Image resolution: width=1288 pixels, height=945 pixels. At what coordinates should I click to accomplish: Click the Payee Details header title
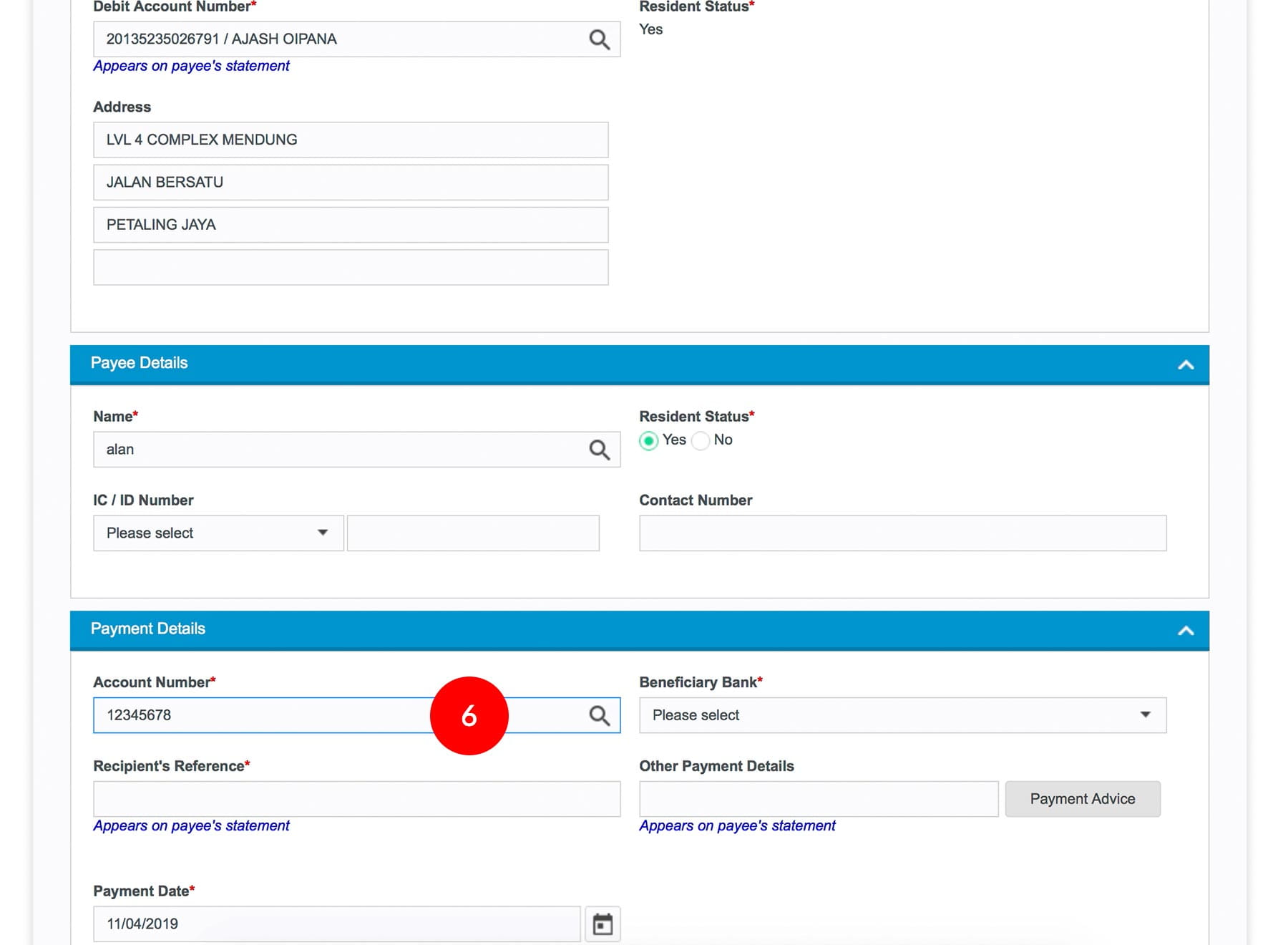click(x=139, y=363)
